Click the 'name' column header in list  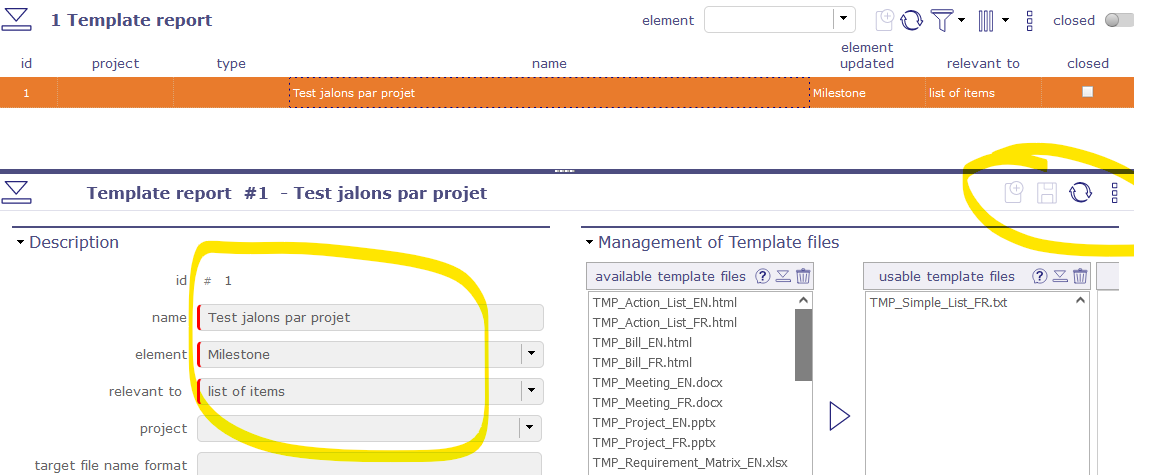(x=549, y=63)
